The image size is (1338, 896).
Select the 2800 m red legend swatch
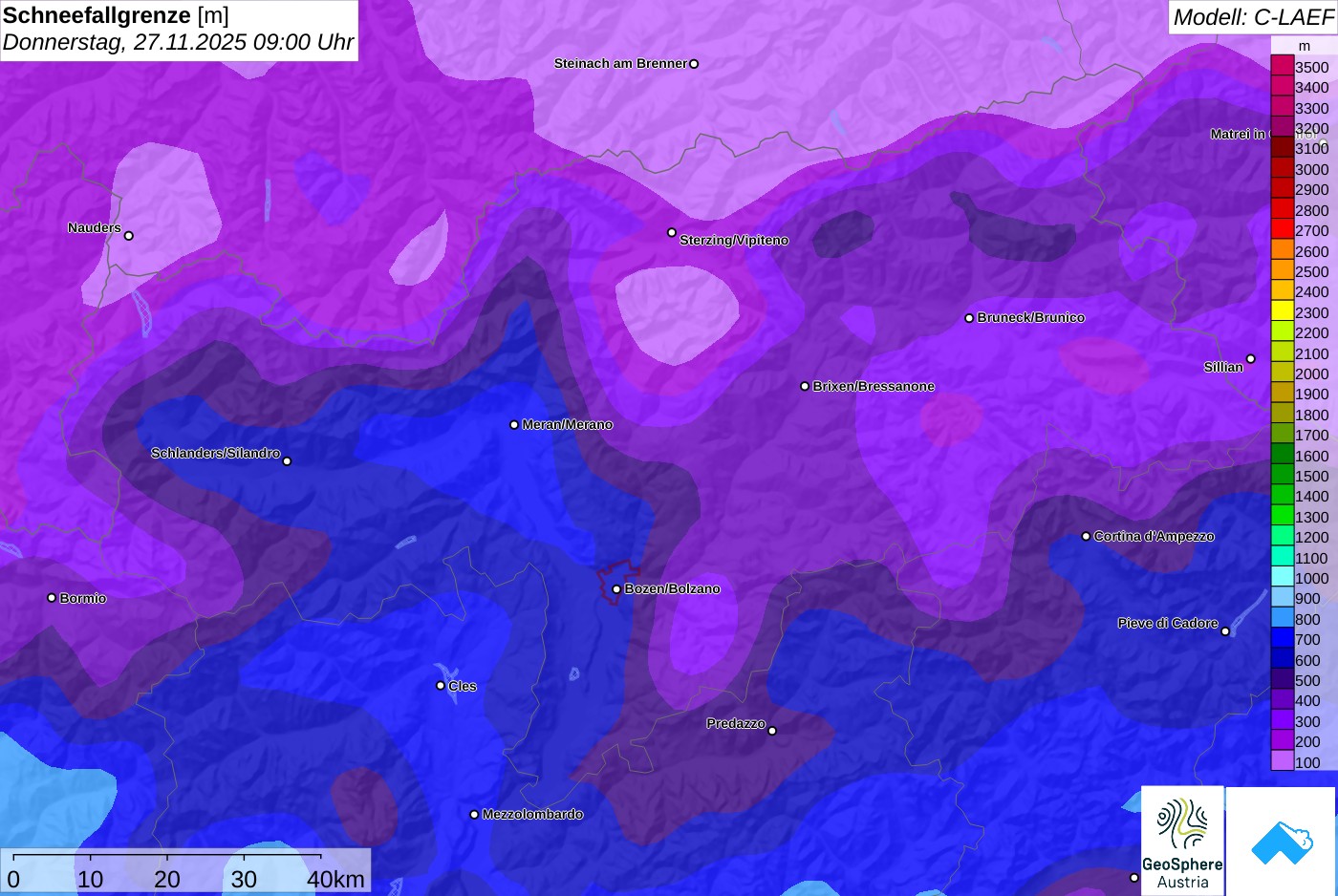pyautogui.click(x=1283, y=209)
